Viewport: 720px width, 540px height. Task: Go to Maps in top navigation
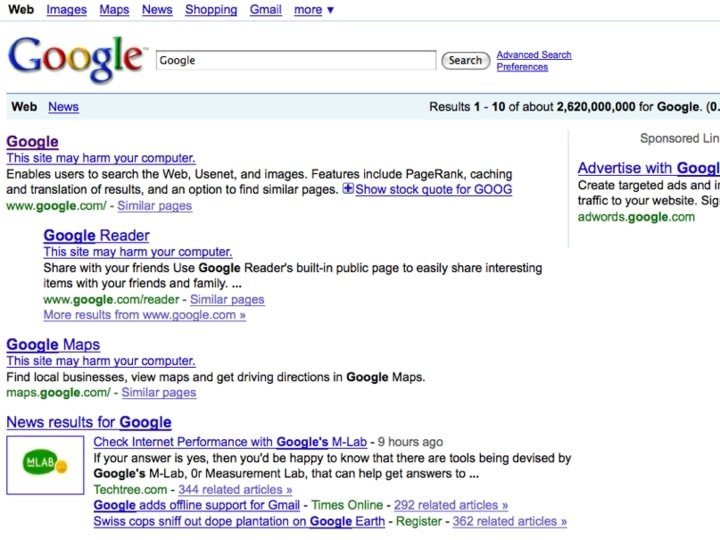[x=114, y=10]
